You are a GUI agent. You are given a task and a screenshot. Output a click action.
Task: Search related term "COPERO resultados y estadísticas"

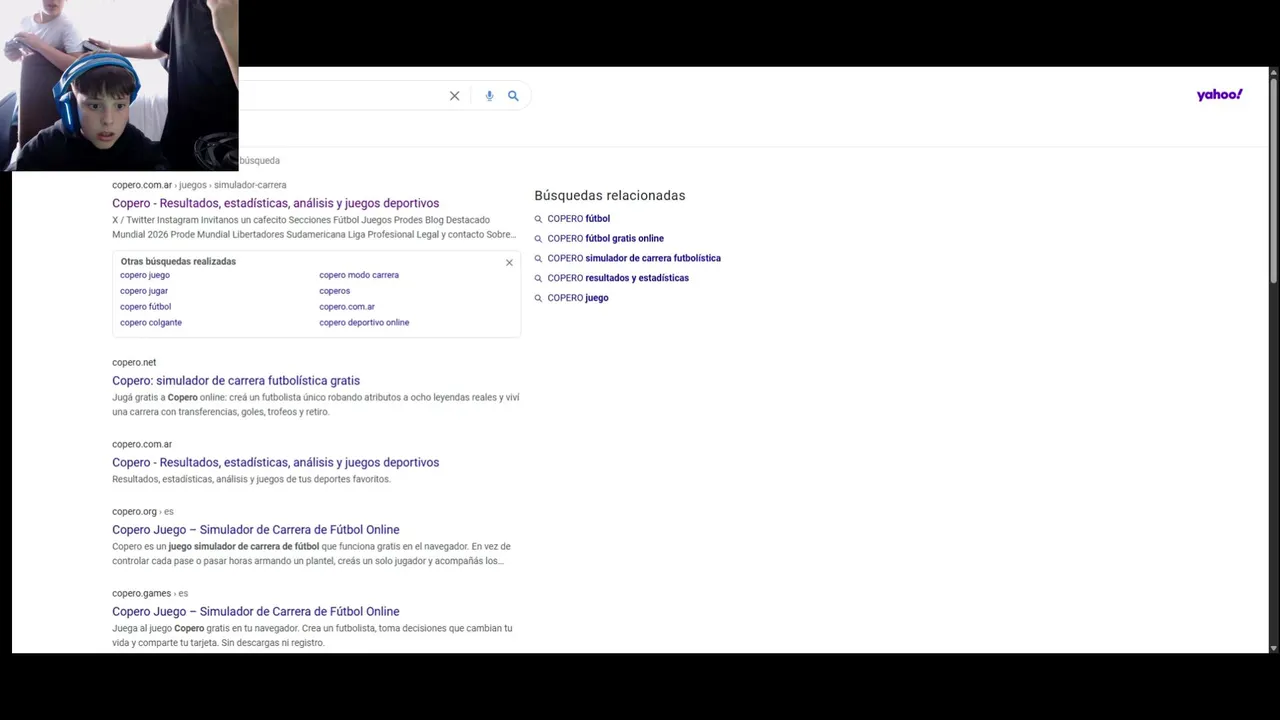coord(618,278)
